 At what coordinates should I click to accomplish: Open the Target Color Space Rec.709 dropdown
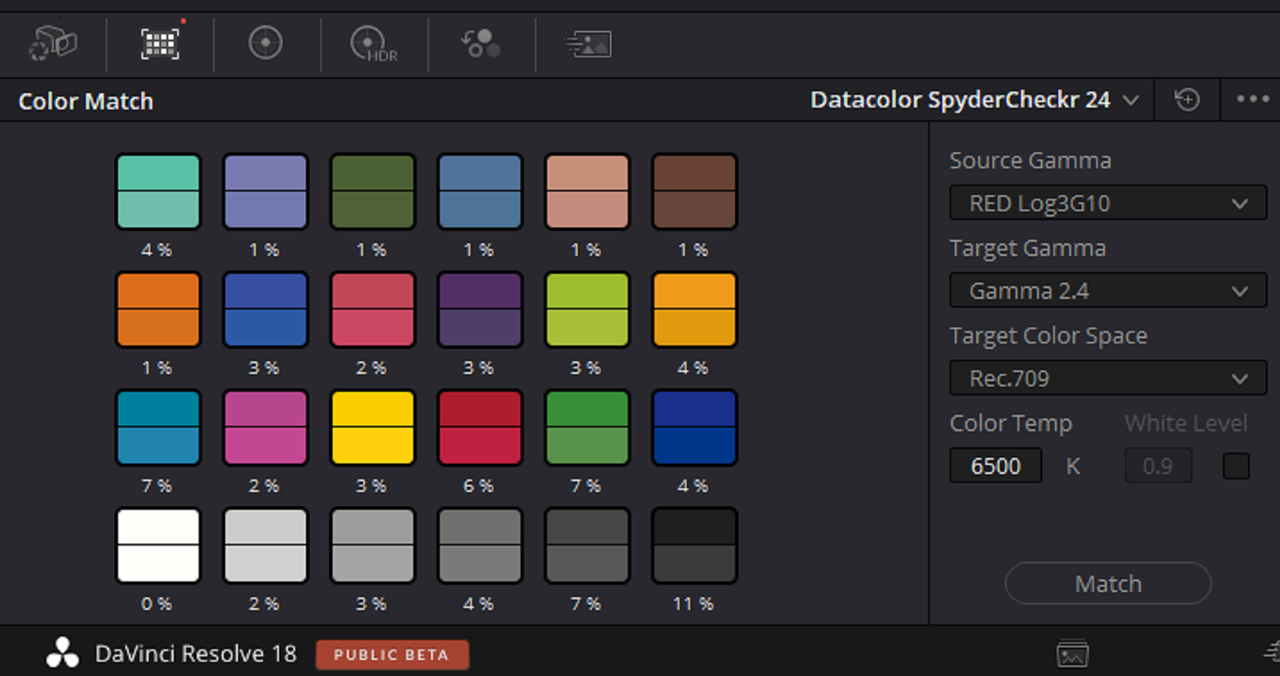[x=1108, y=379]
